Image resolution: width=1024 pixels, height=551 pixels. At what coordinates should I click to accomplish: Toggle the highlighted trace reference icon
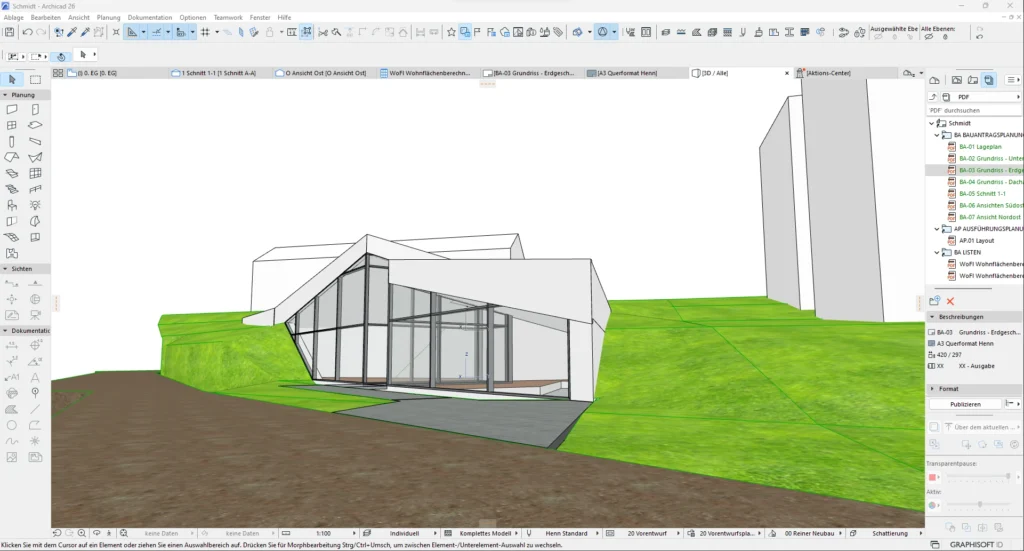pos(465,32)
